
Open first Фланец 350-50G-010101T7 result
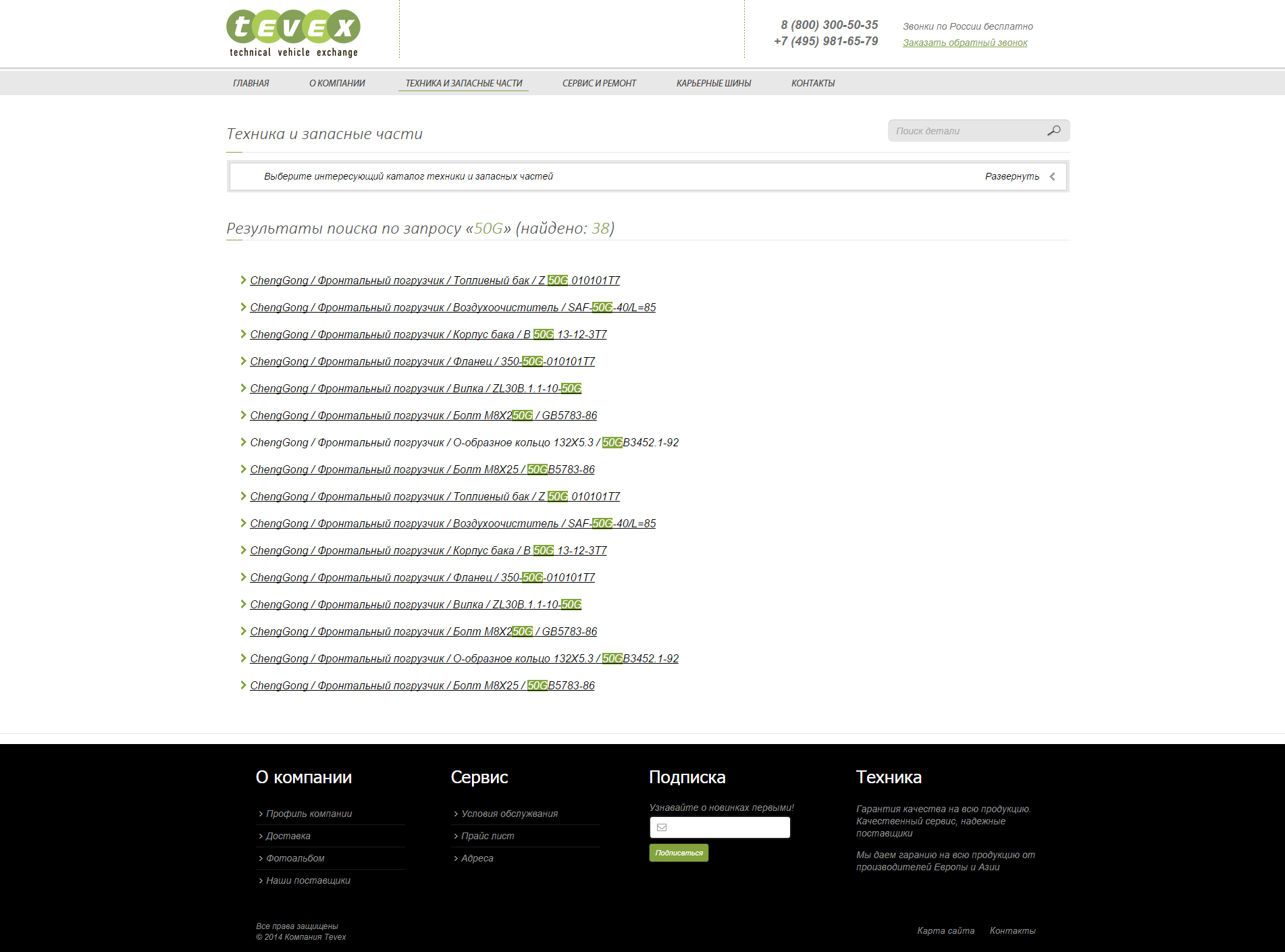pos(423,361)
